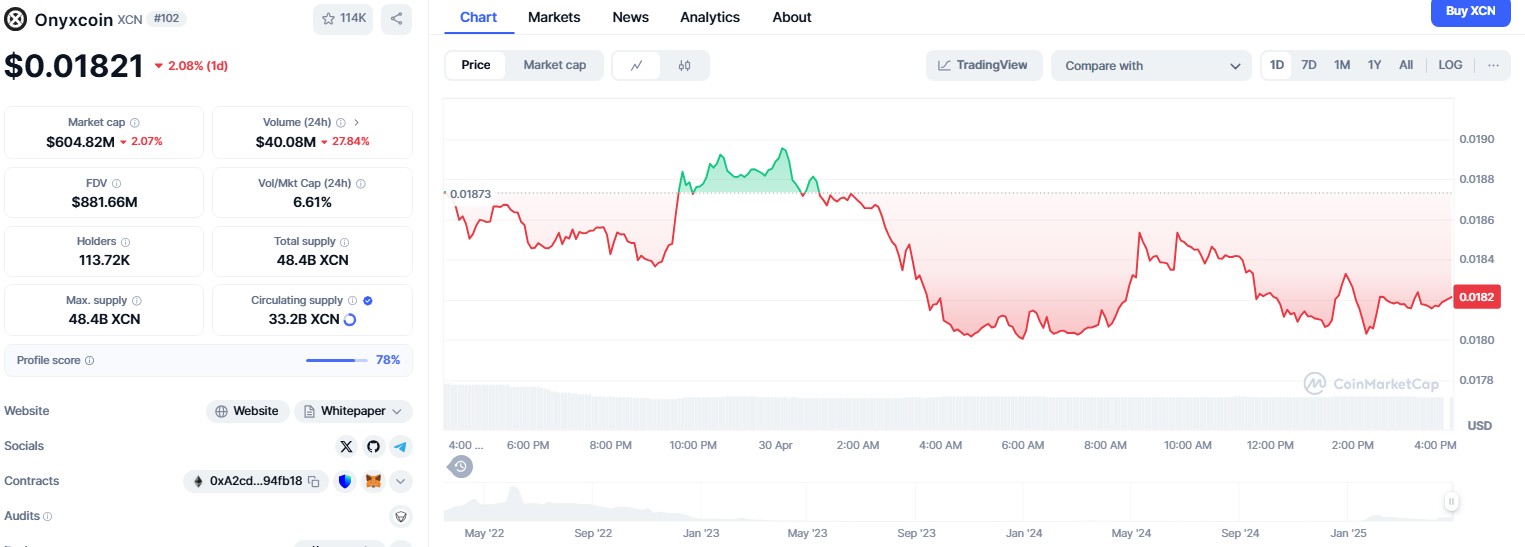Switch to candlestick chart view
1525x547 pixels.
pos(684,66)
